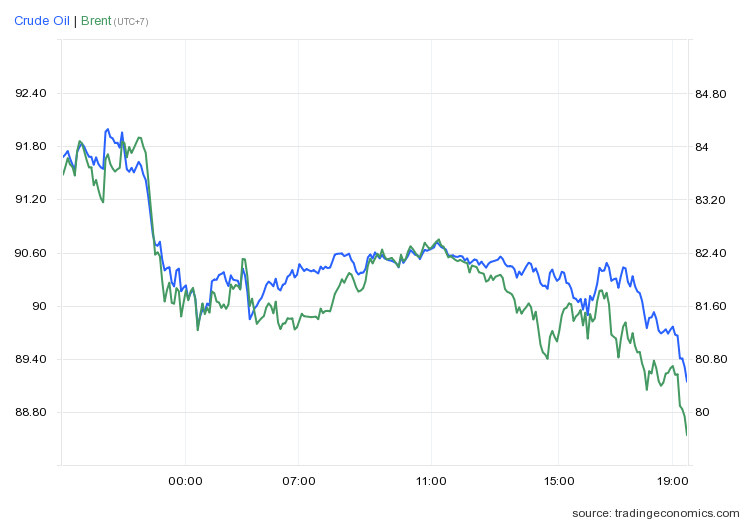750x520 pixels.
Task: Select the 07:00 time axis label
Action: point(298,481)
